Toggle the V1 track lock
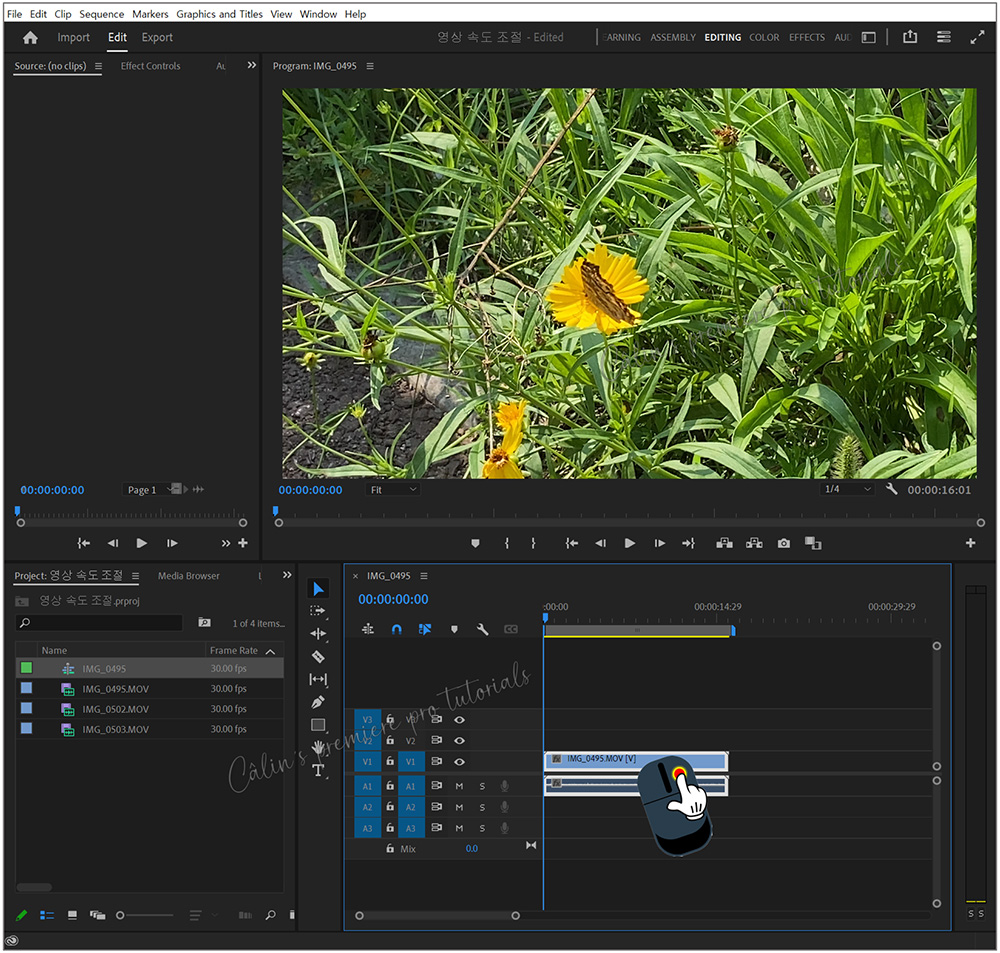Image resolution: width=1000 pixels, height=953 pixels. 390,762
